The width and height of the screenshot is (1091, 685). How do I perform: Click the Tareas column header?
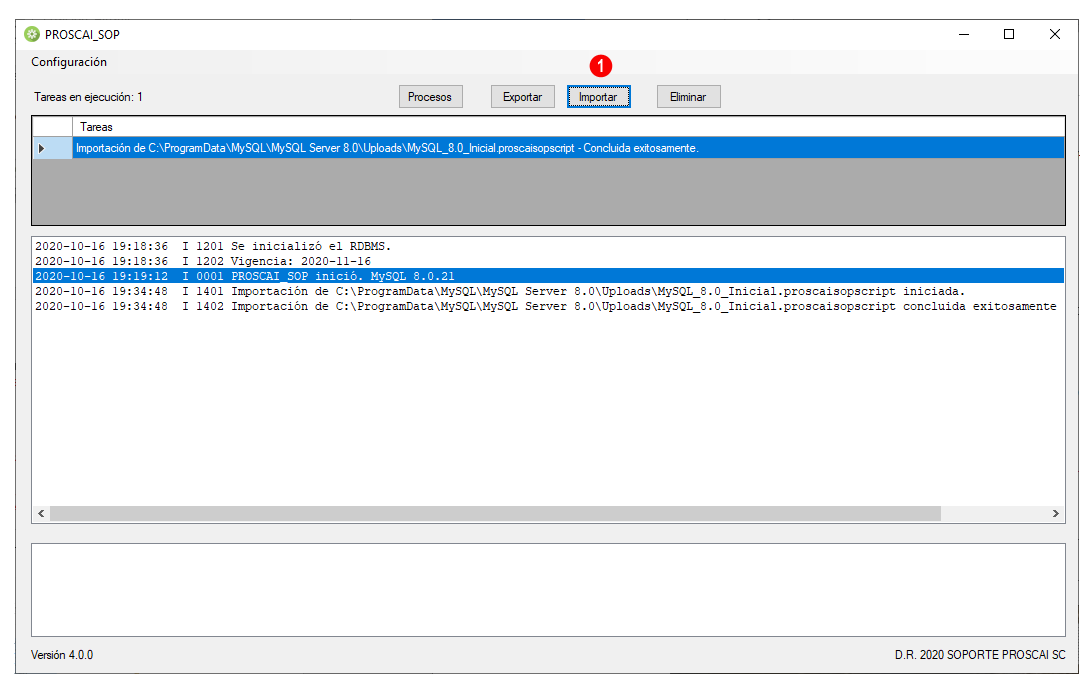(x=568, y=127)
